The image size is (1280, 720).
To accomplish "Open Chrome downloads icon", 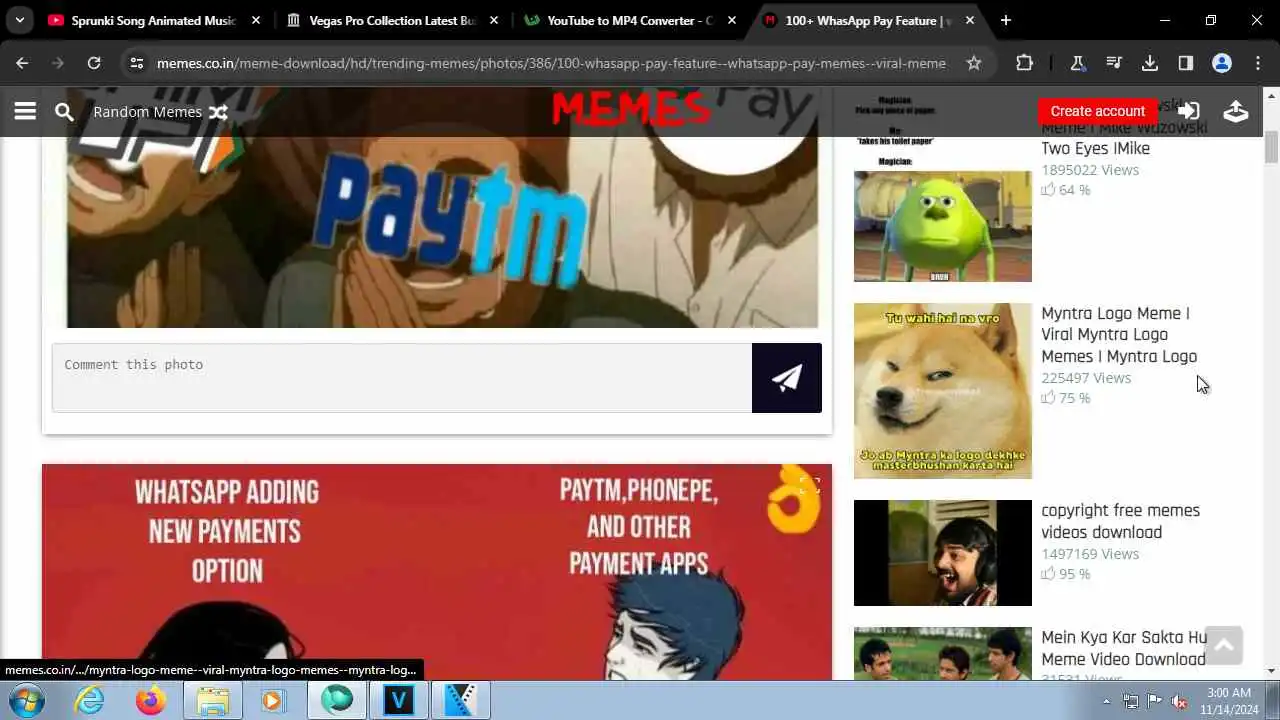I will [1150, 63].
